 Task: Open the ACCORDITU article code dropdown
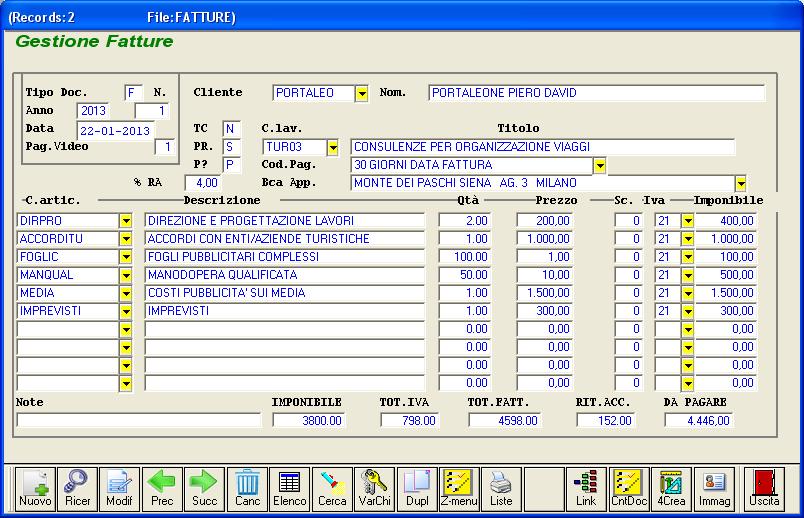[126, 239]
